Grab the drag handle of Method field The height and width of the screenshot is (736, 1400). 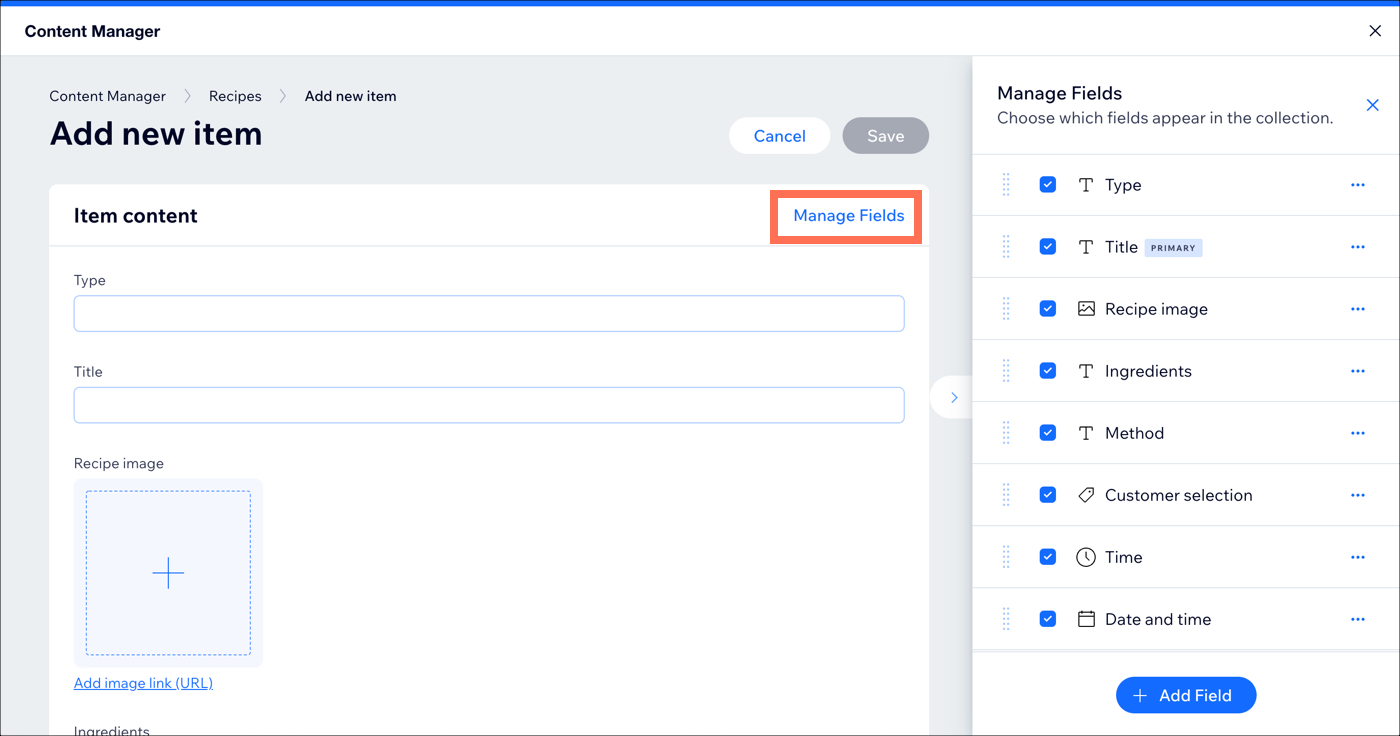[1006, 433]
